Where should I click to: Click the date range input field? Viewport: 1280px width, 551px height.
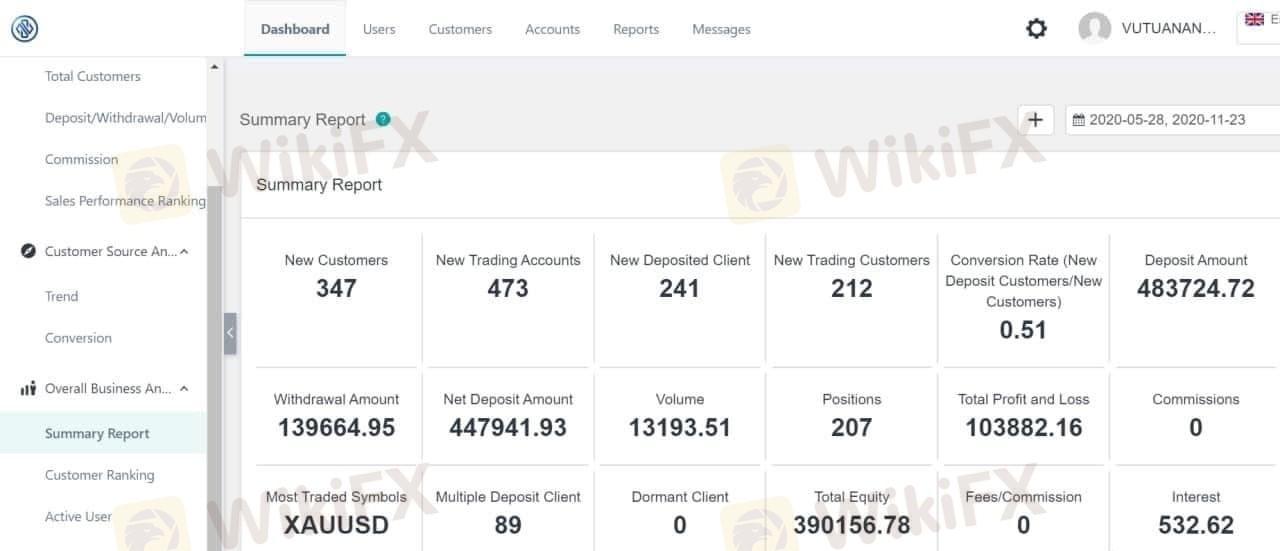[x=1172, y=120]
